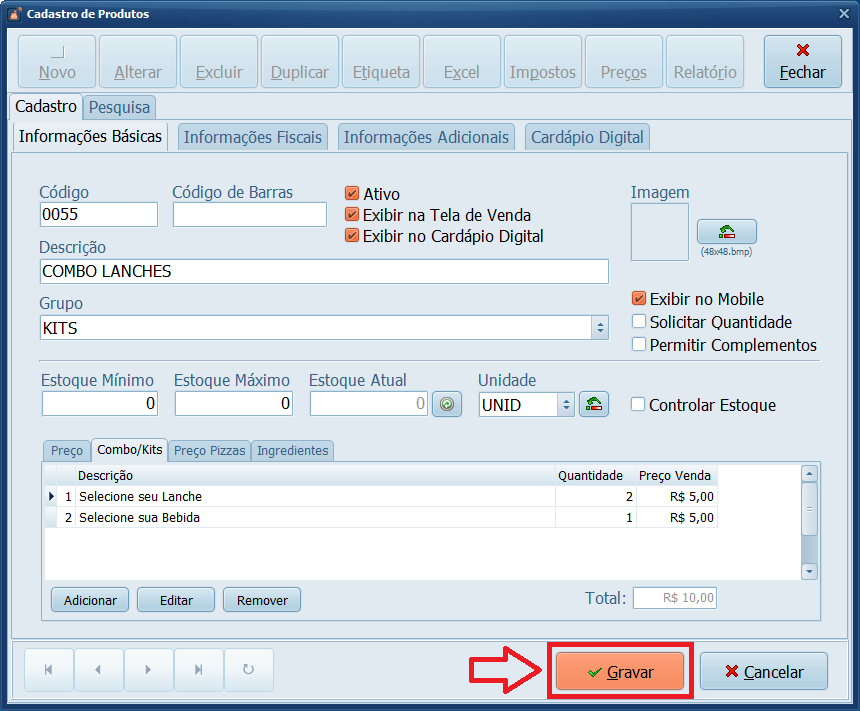Go to next record arrow
860x711 pixels.
click(148, 670)
